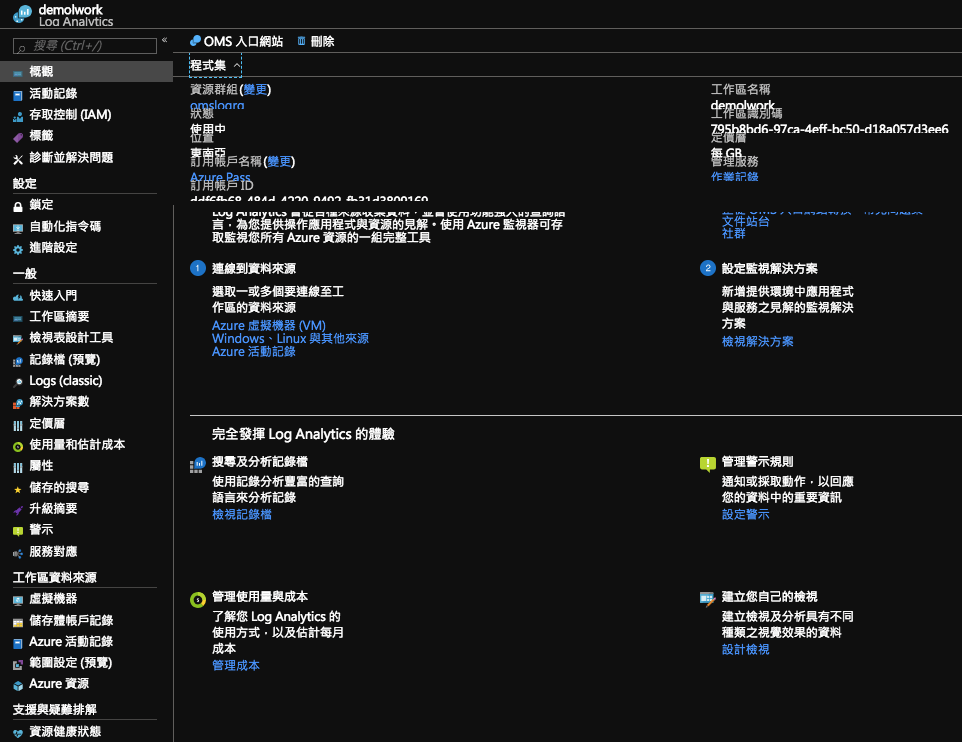
Task: Click 設定警示 link
Action: [x=745, y=514]
